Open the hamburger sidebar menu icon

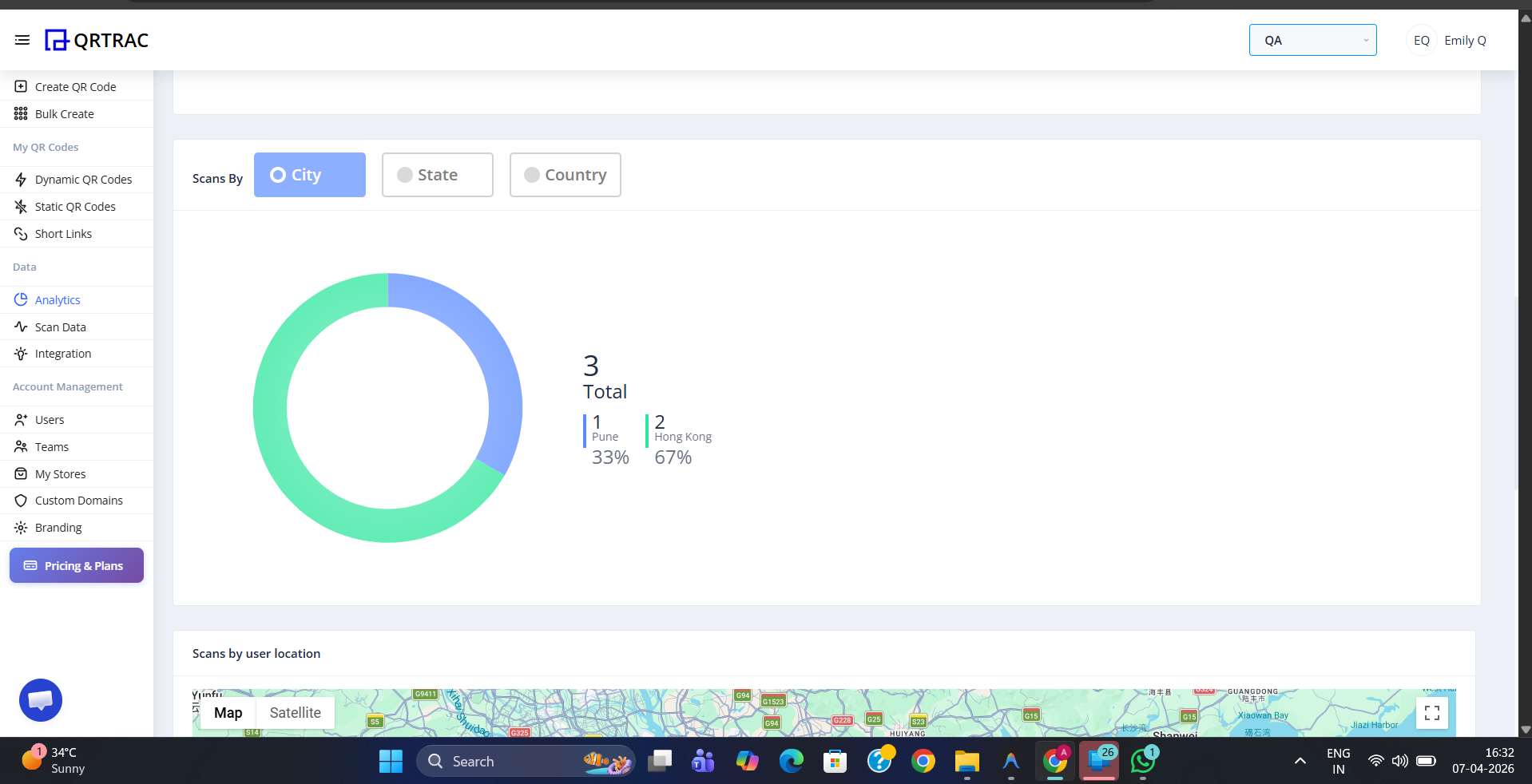pyautogui.click(x=22, y=40)
